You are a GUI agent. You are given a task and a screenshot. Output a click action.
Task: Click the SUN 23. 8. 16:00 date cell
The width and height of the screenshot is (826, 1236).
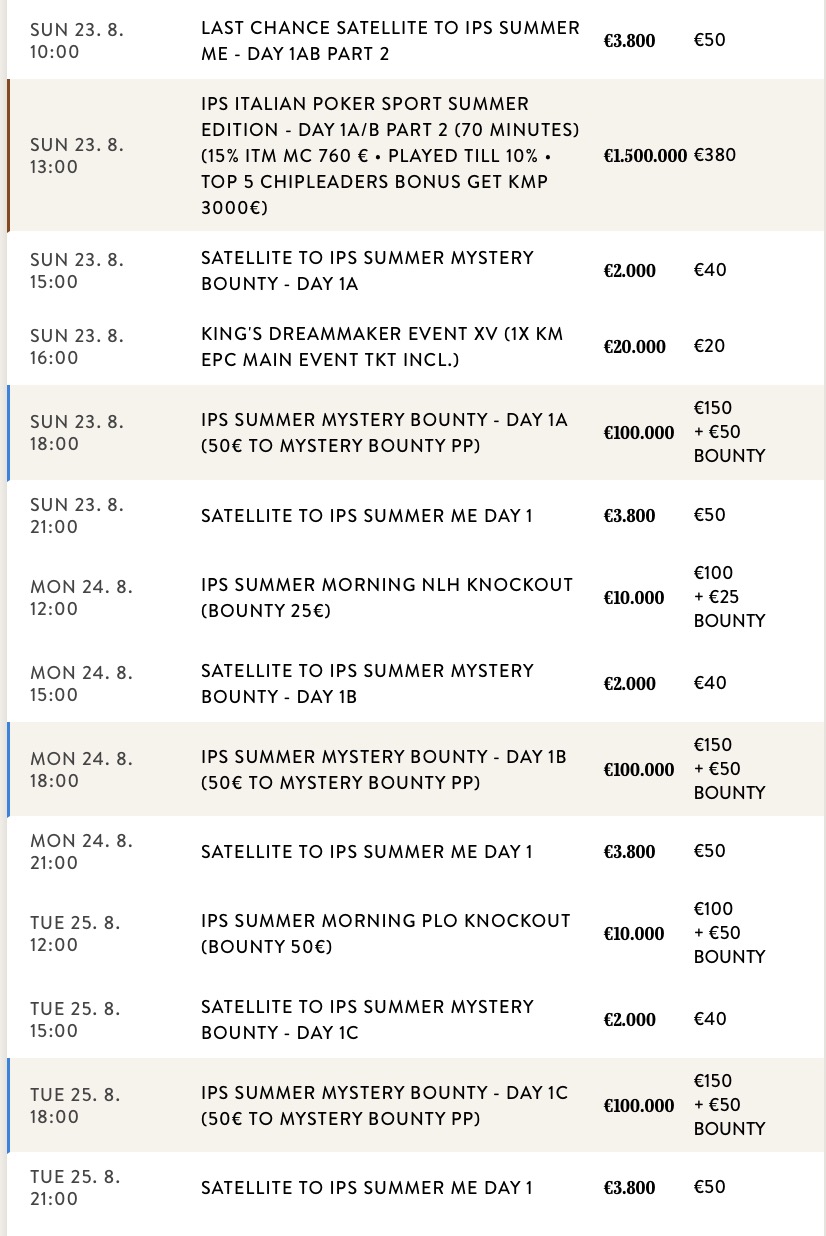pyautogui.click(x=77, y=347)
